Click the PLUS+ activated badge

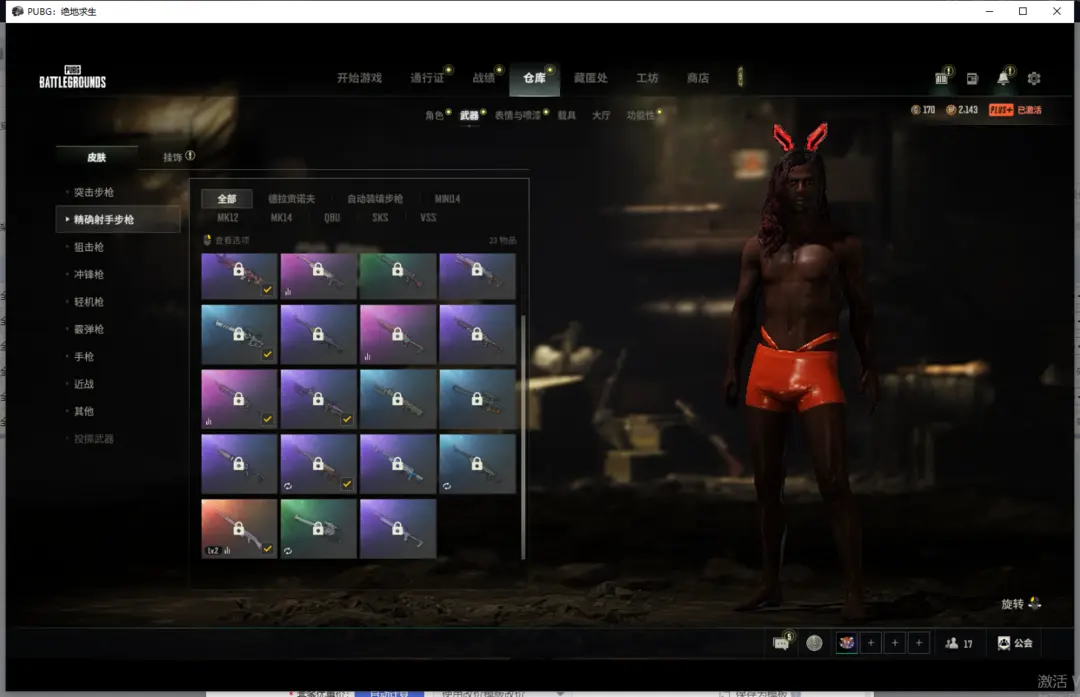click(x=1015, y=110)
